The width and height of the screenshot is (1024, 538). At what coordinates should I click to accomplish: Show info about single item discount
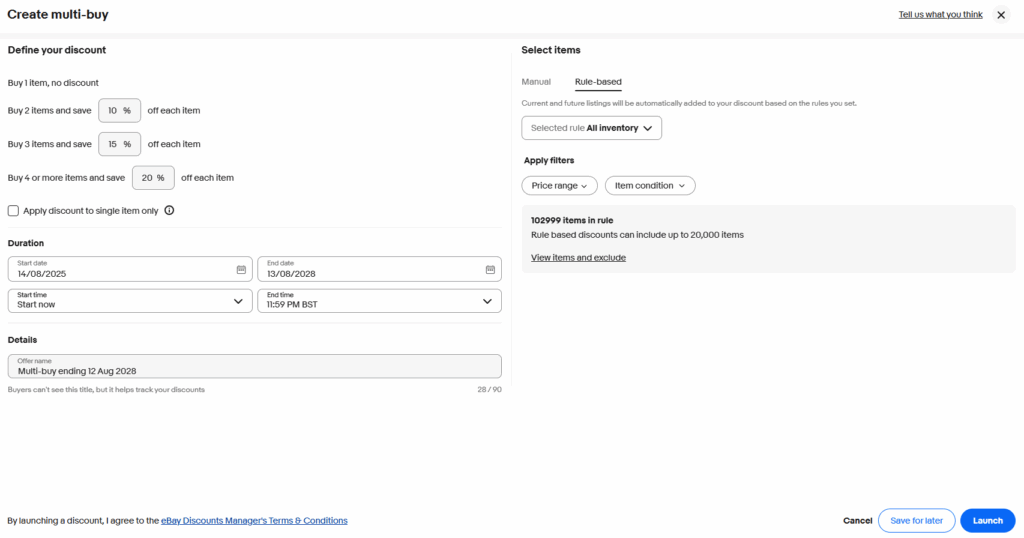click(x=169, y=210)
